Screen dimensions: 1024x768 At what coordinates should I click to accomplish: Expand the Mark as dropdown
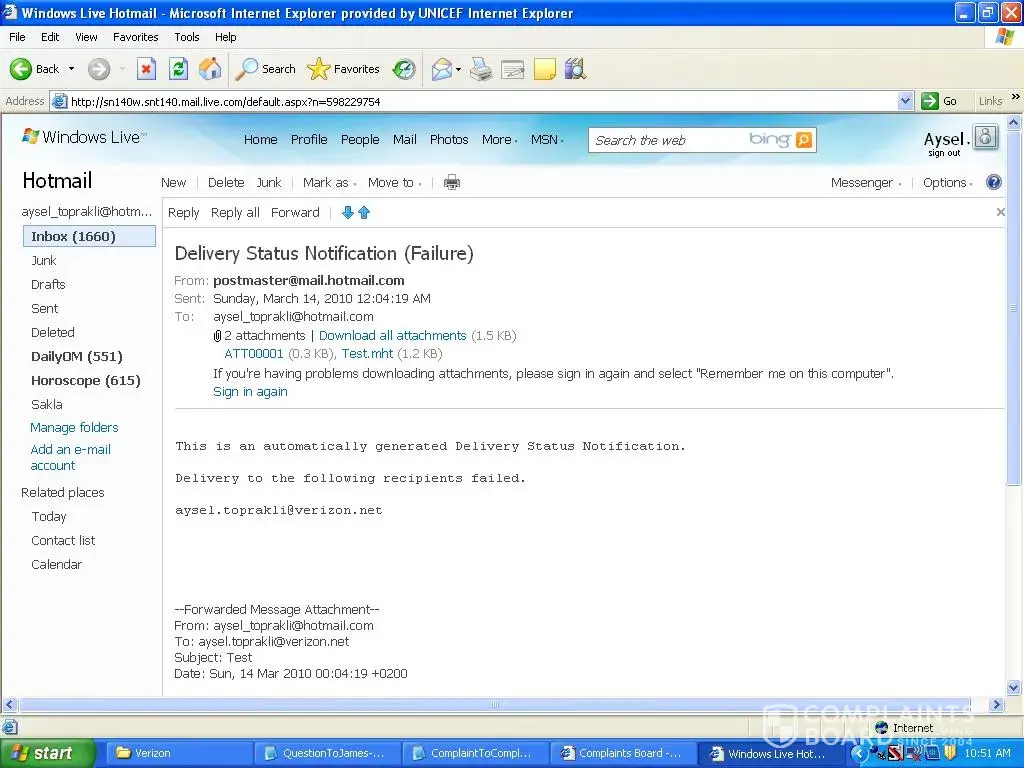coord(330,182)
